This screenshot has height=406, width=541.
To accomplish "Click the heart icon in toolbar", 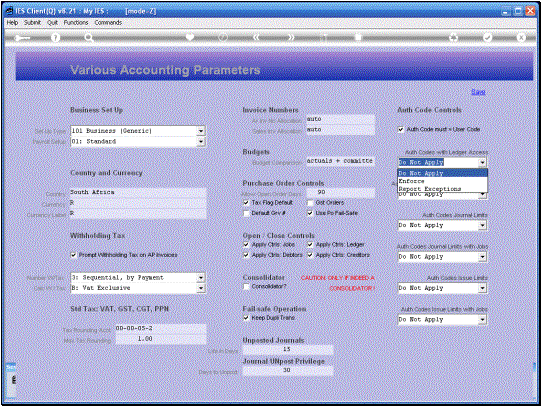I will click(x=190, y=37).
